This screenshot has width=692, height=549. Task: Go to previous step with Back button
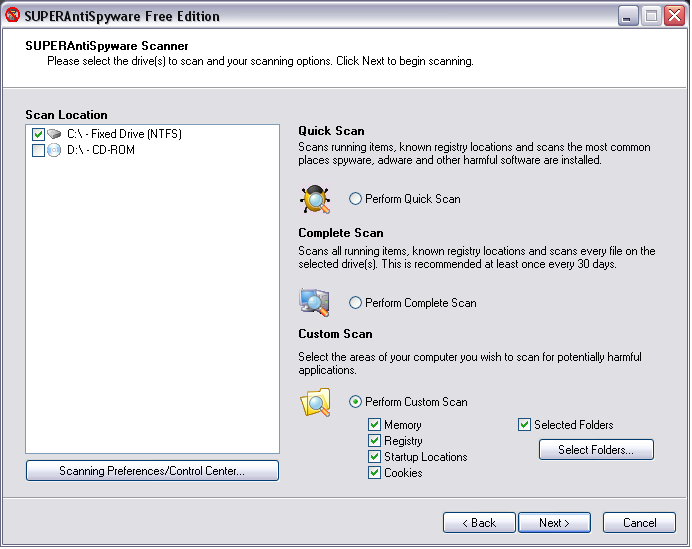pos(479,523)
